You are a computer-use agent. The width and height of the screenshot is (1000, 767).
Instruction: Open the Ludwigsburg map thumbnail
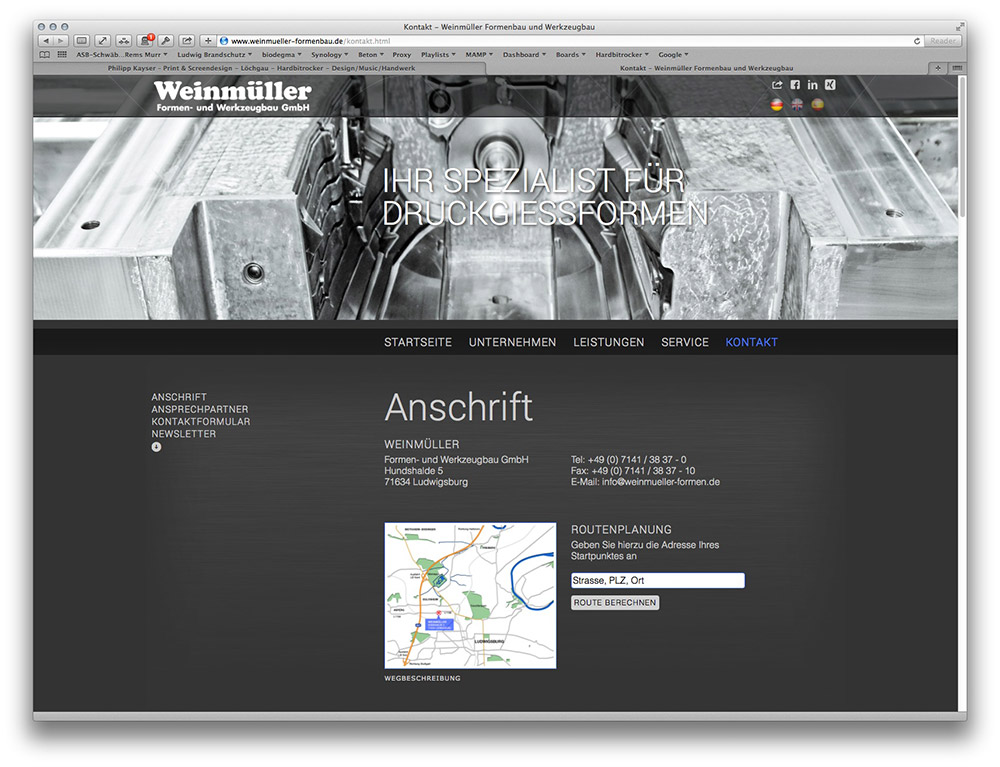[x=470, y=595]
